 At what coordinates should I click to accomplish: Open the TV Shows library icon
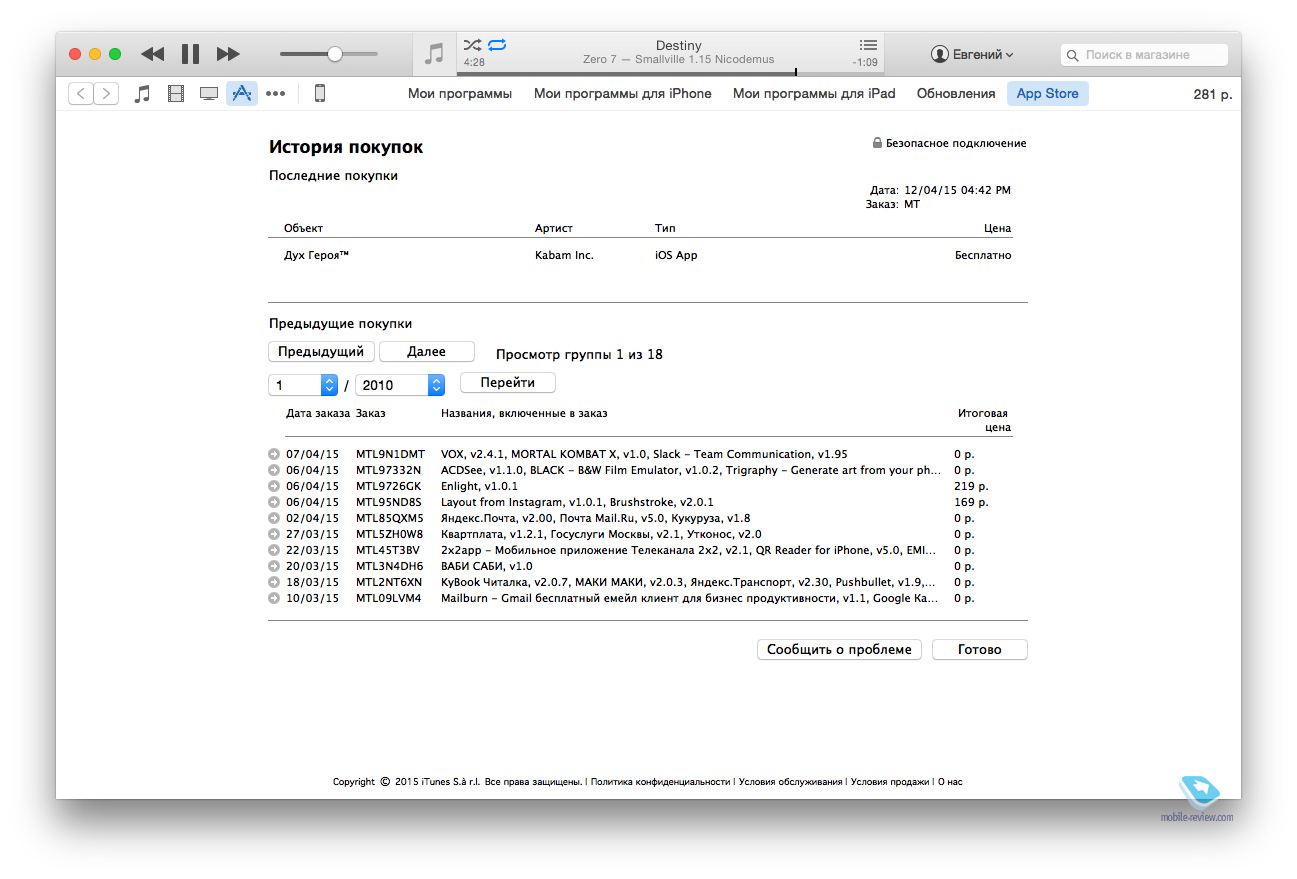209,94
